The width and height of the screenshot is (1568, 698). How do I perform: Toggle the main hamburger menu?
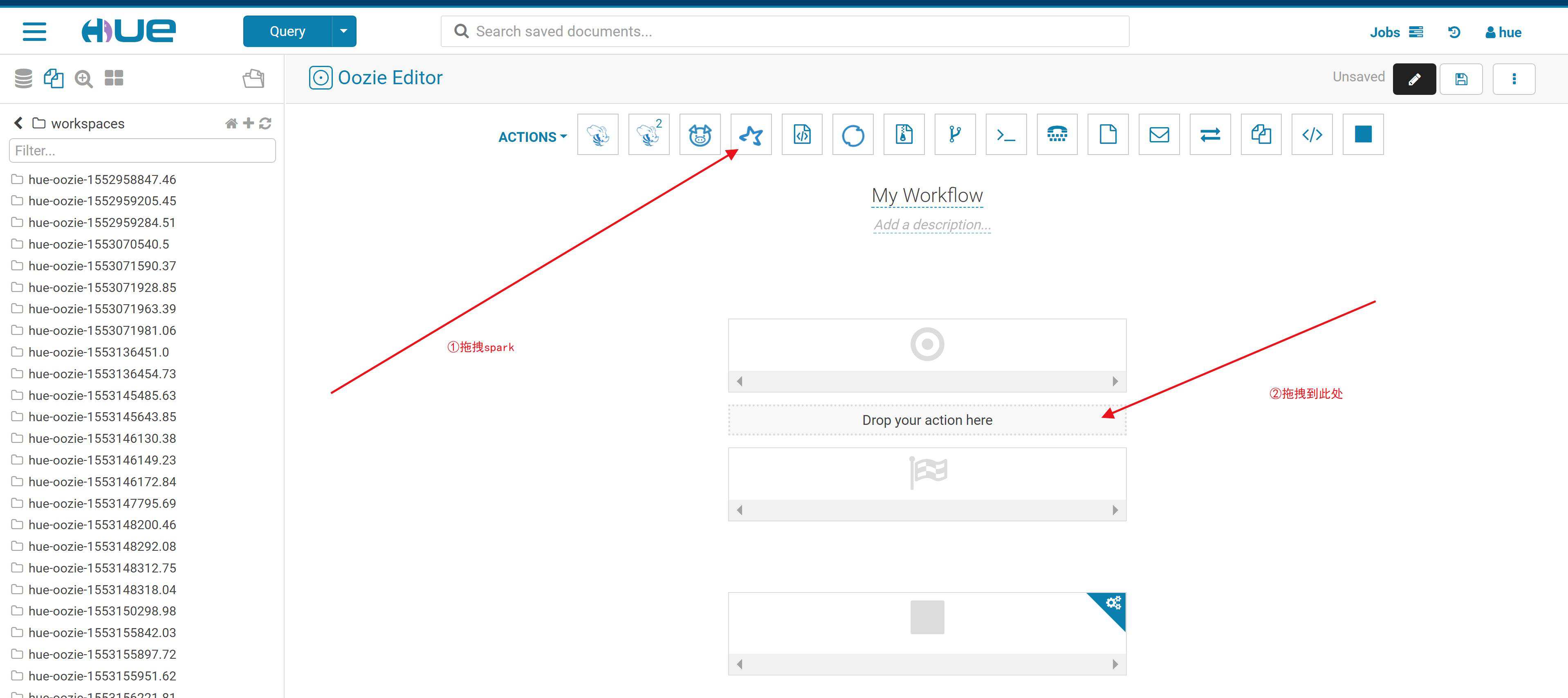[34, 31]
